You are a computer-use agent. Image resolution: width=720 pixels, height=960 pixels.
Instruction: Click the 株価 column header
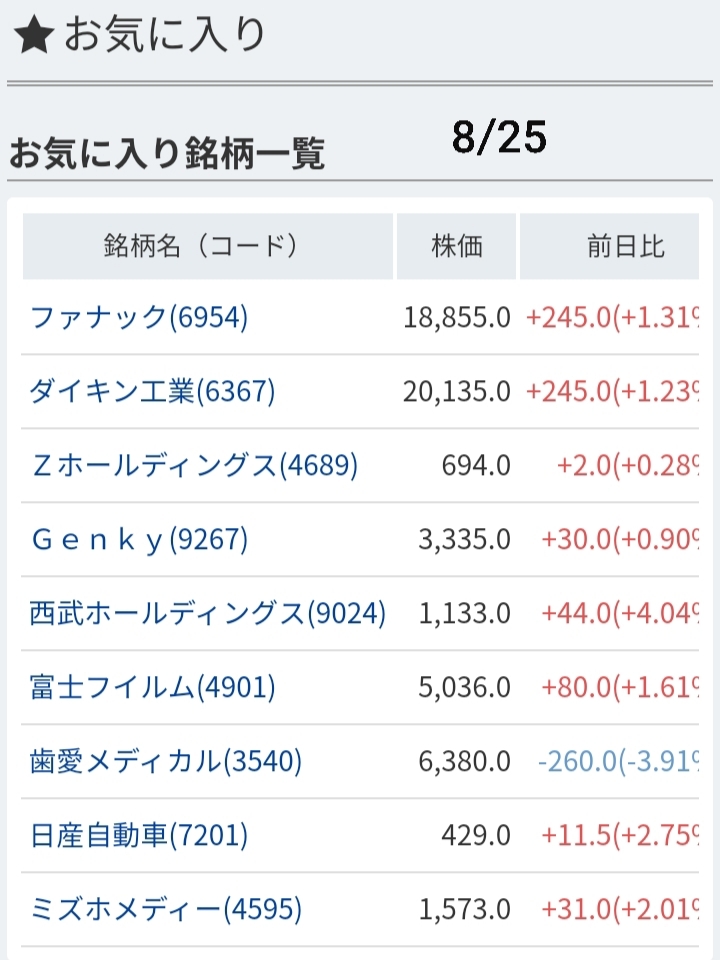point(456,246)
